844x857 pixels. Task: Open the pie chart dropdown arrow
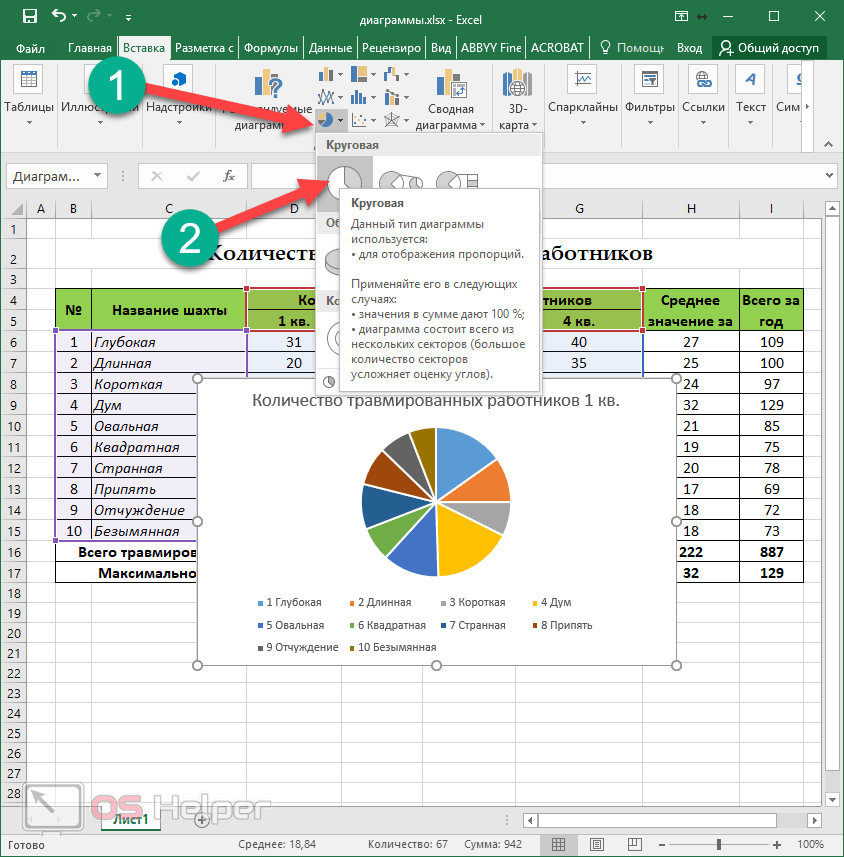(x=341, y=120)
